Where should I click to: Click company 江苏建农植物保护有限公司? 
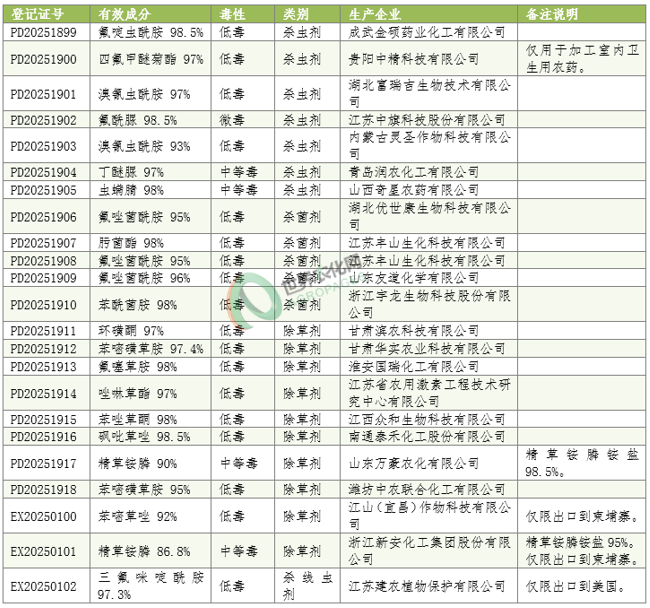[x=427, y=586]
